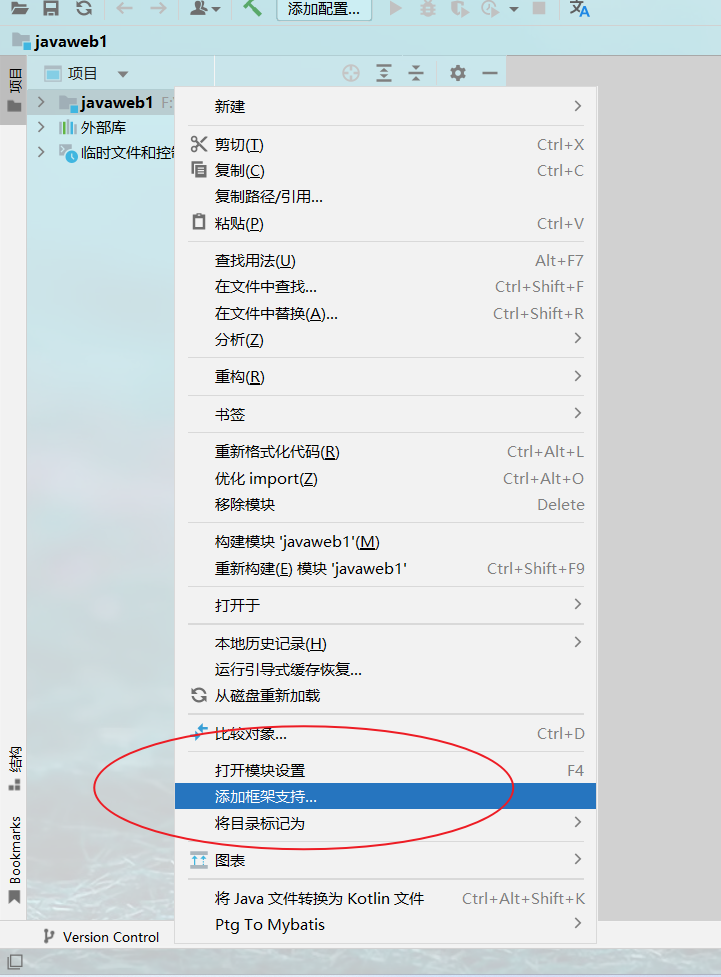Click the Select Opened File crosshair icon
Image resolution: width=721 pixels, height=977 pixels.
pyautogui.click(x=351, y=73)
